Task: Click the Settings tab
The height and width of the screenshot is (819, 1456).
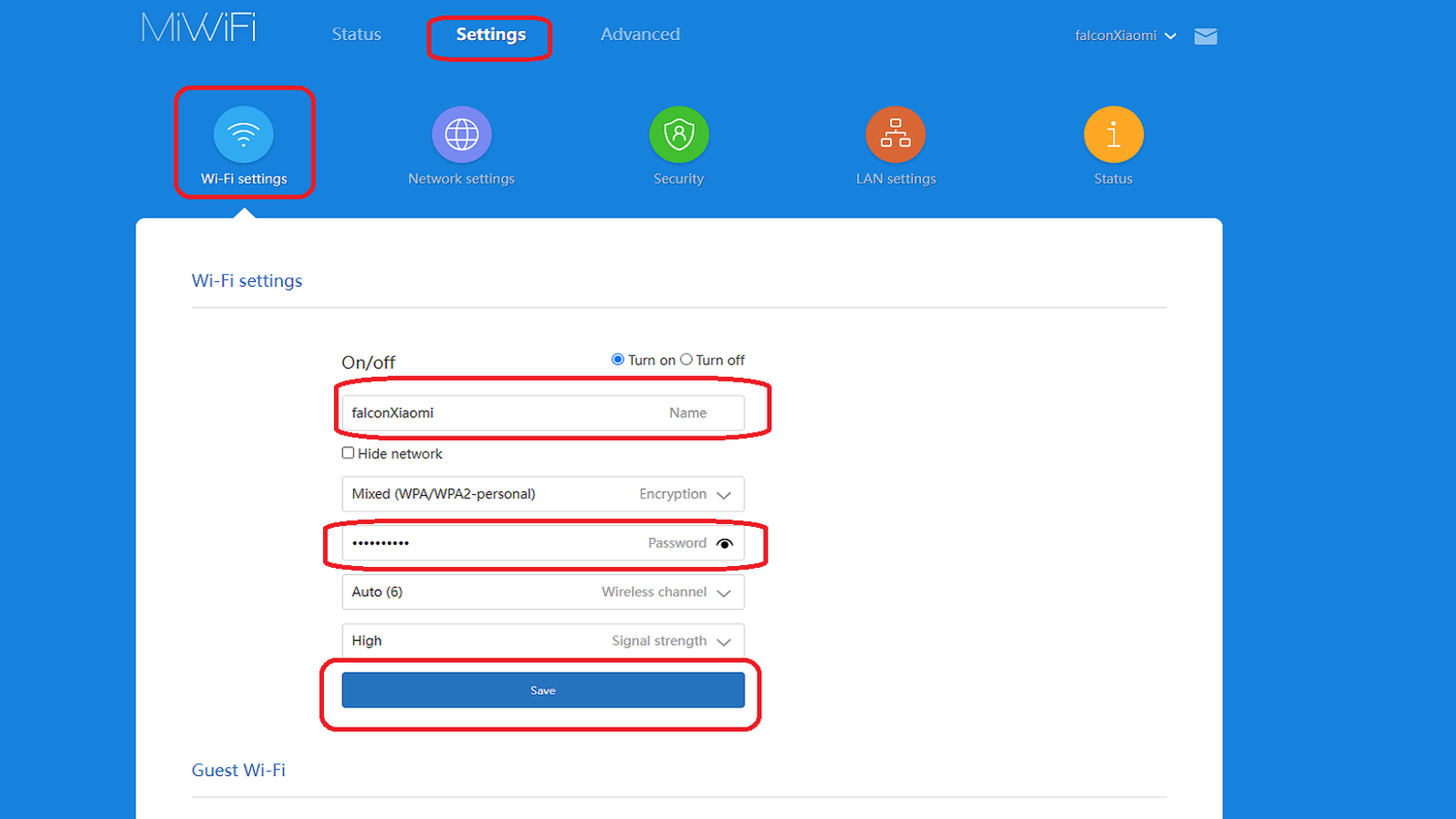Action: (x=490, y=35)
